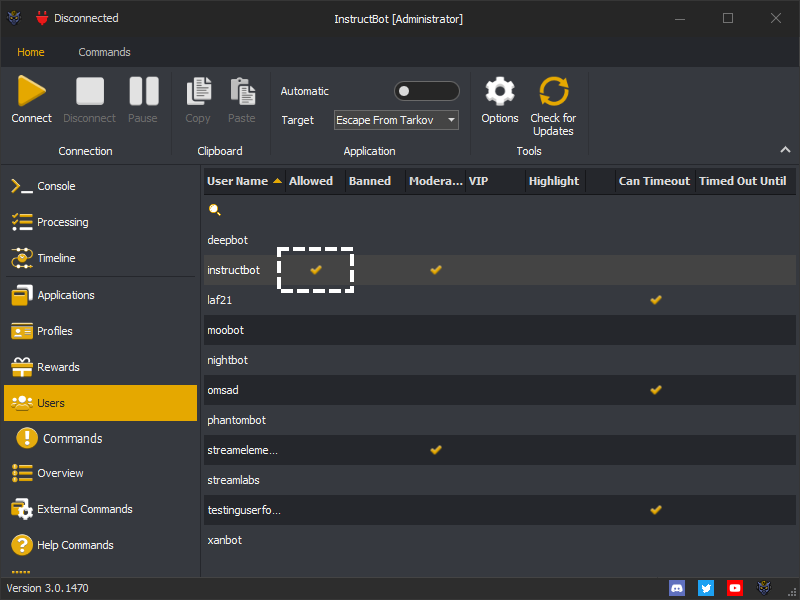
Task: Select the deepbot user row
Action: [x=499, y=240]
